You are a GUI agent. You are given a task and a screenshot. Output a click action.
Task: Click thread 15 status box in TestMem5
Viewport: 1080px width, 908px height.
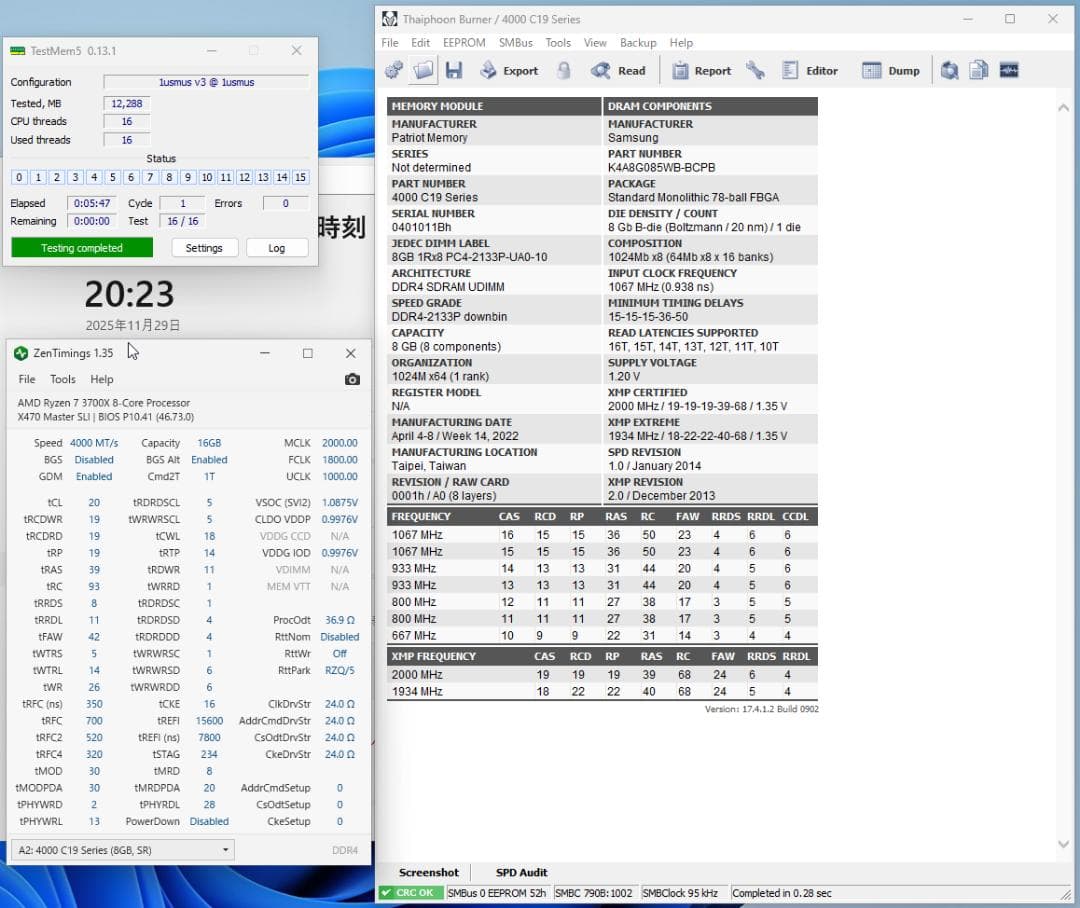pos(300,178)
